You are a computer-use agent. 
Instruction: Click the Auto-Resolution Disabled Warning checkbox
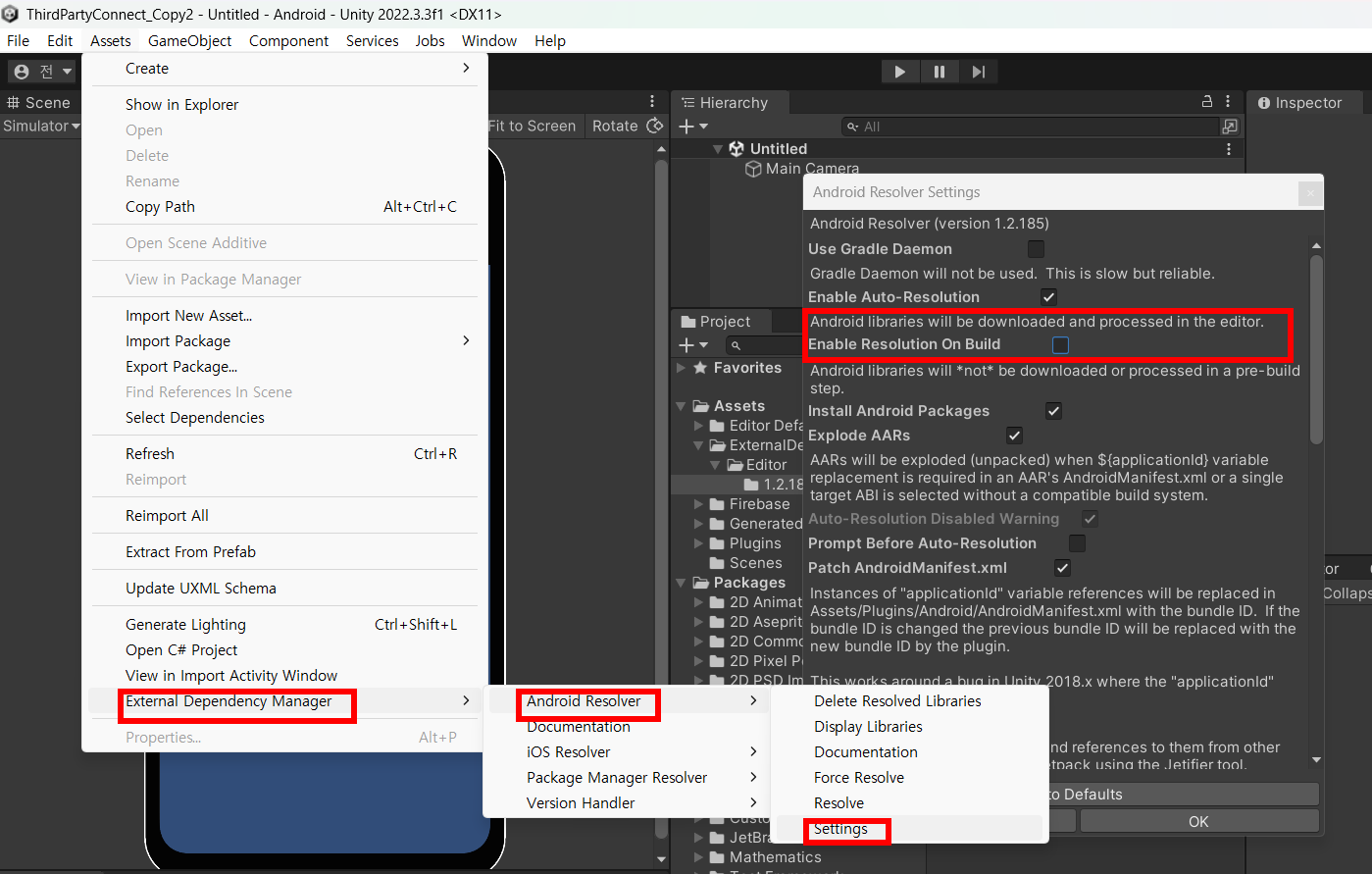tap(1090, 519)
